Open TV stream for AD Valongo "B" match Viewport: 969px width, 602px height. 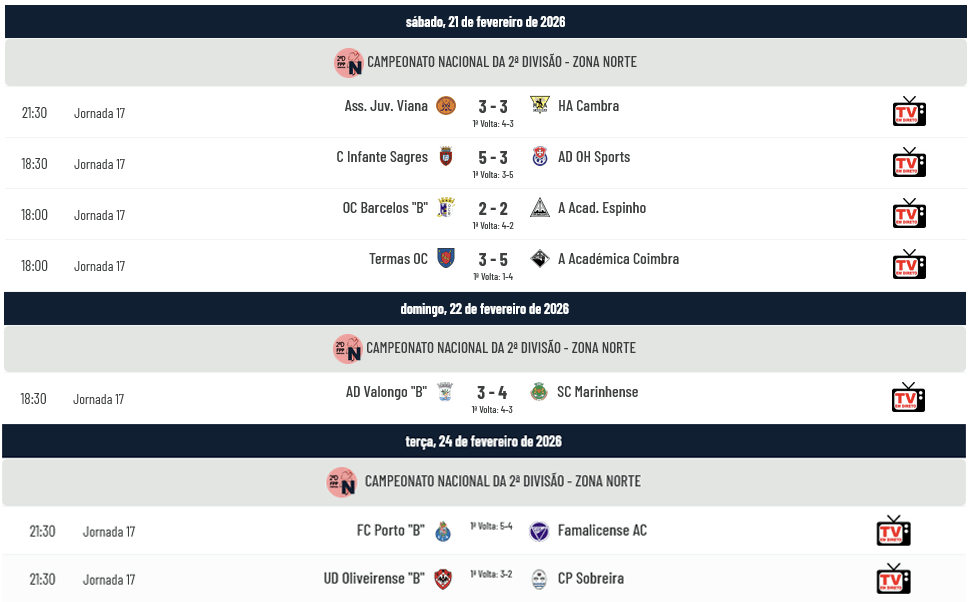pyautogui.click(x=908, y=397)
